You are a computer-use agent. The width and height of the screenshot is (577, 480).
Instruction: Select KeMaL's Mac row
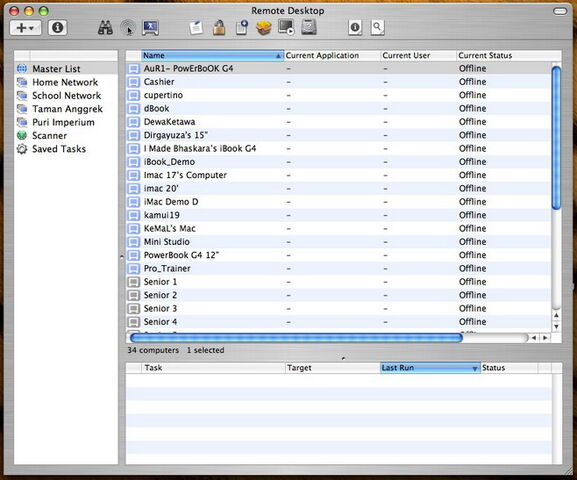[339, 229]
